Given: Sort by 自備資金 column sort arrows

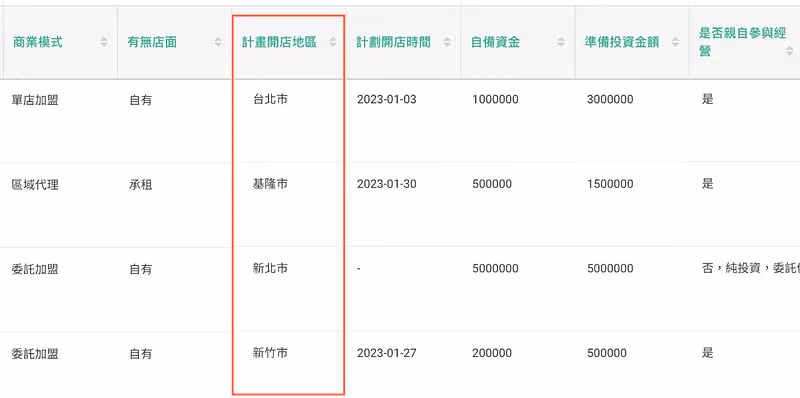Looking at the screenshot, I should 561,43.
